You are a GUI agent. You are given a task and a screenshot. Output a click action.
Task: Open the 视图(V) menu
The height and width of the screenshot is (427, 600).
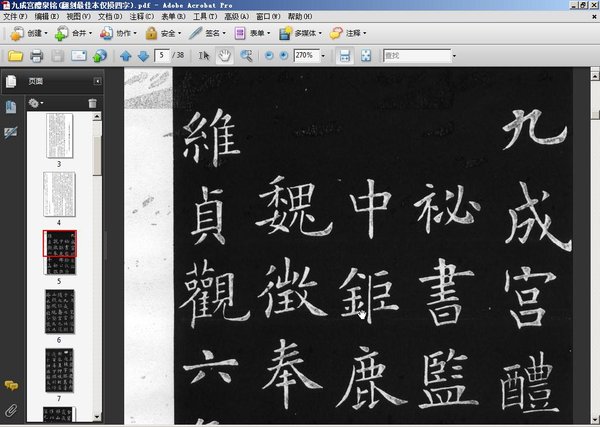click(x=78, y=16)
